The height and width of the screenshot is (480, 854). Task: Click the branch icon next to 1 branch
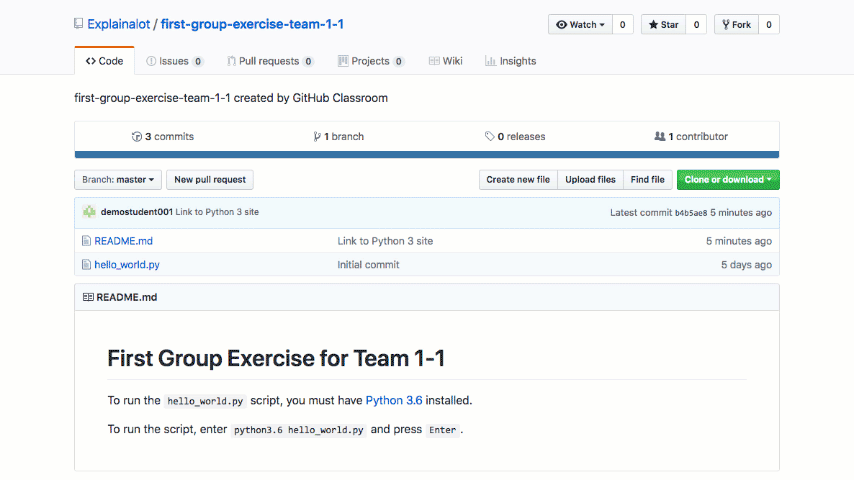coord(316,136)
